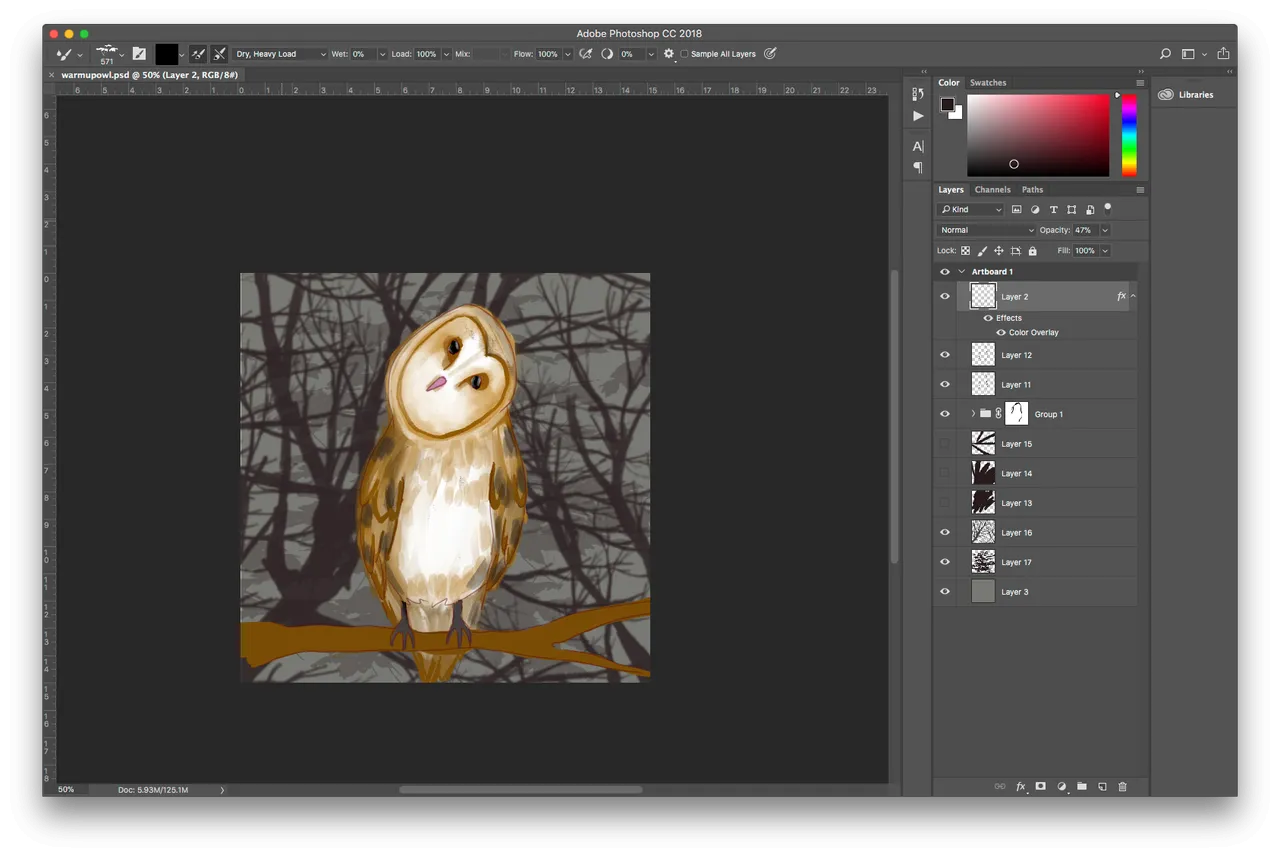
Task: Add a layer mask button
Action: [x=1040, y=787]
